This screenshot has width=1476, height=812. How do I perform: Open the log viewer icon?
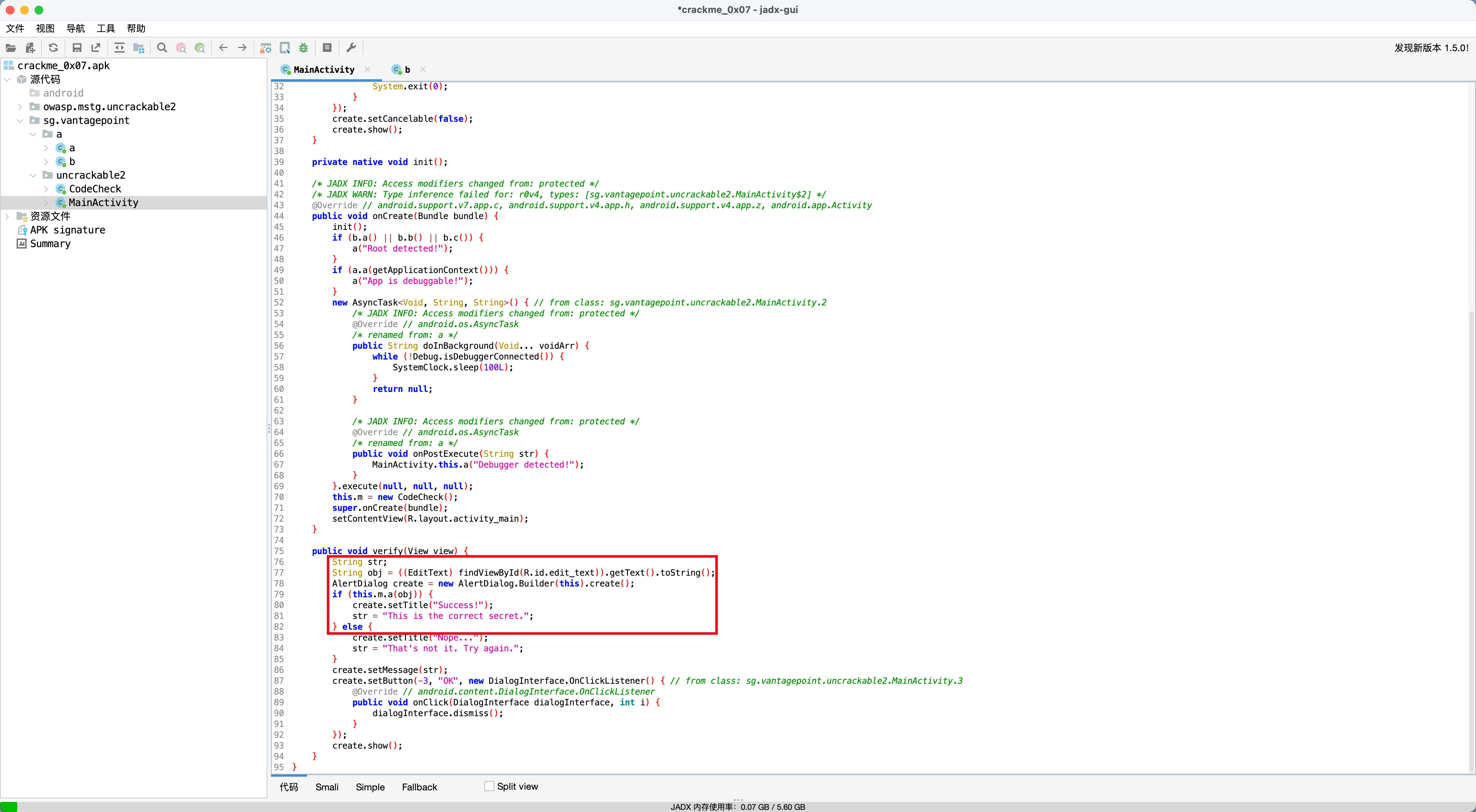[x=327, y=48]
